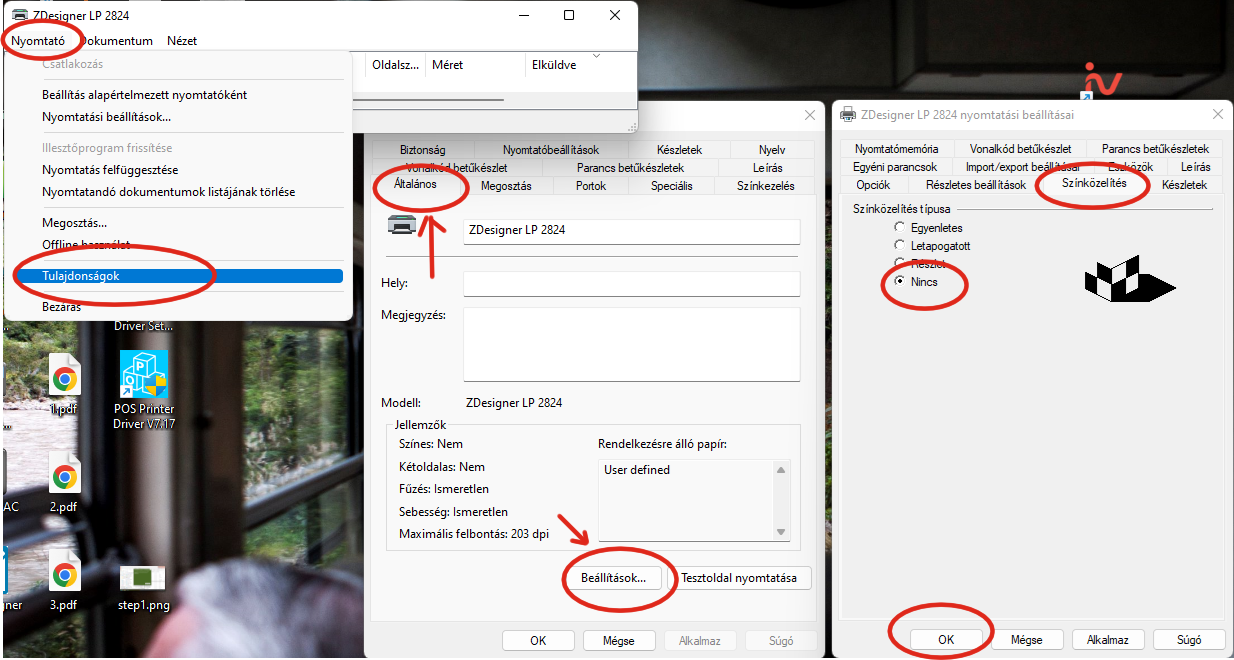Confirm with OK in the nyomtatási beállításai dialog

[x=946, y=640]
